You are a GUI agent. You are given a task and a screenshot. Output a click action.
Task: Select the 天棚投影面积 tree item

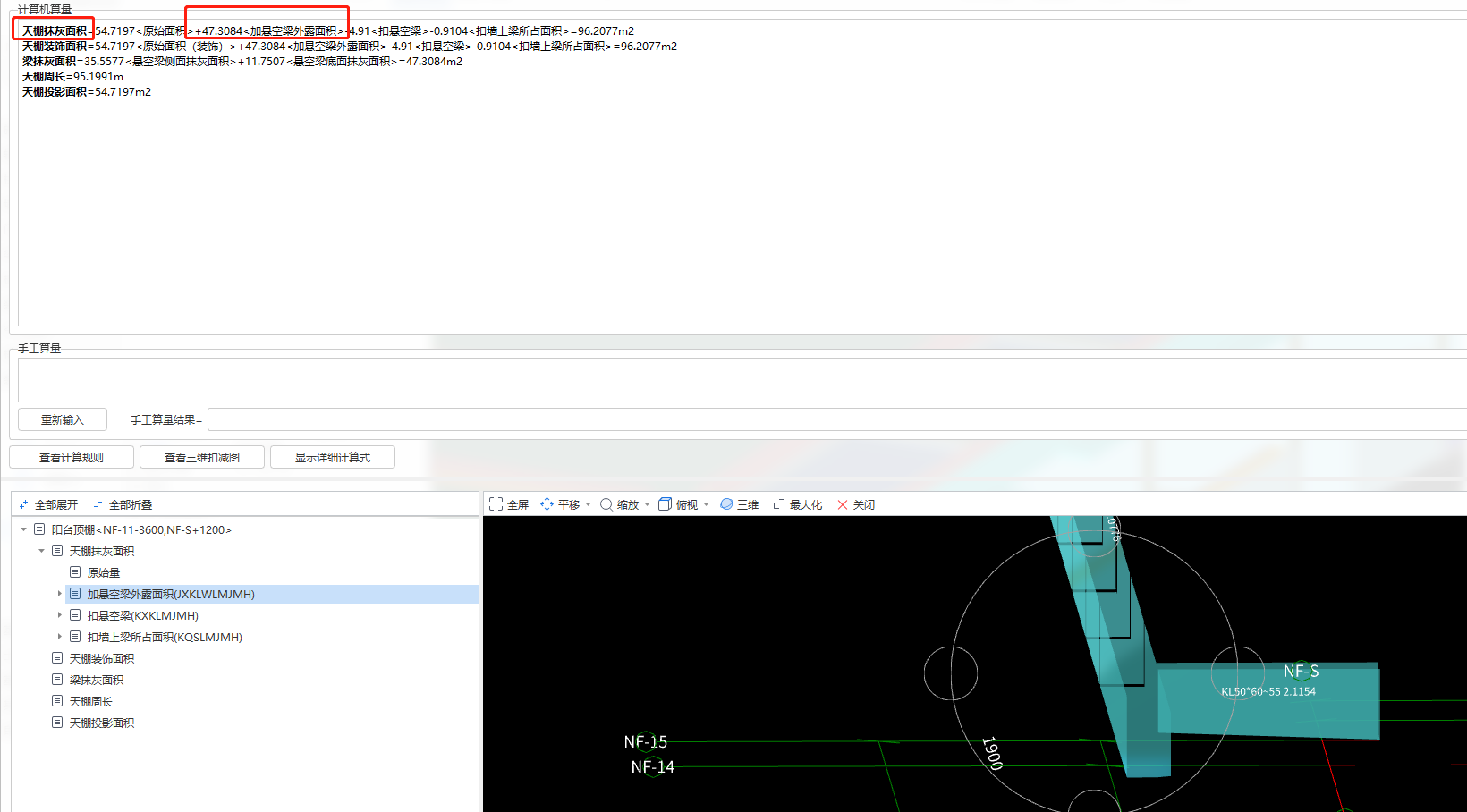102,723
